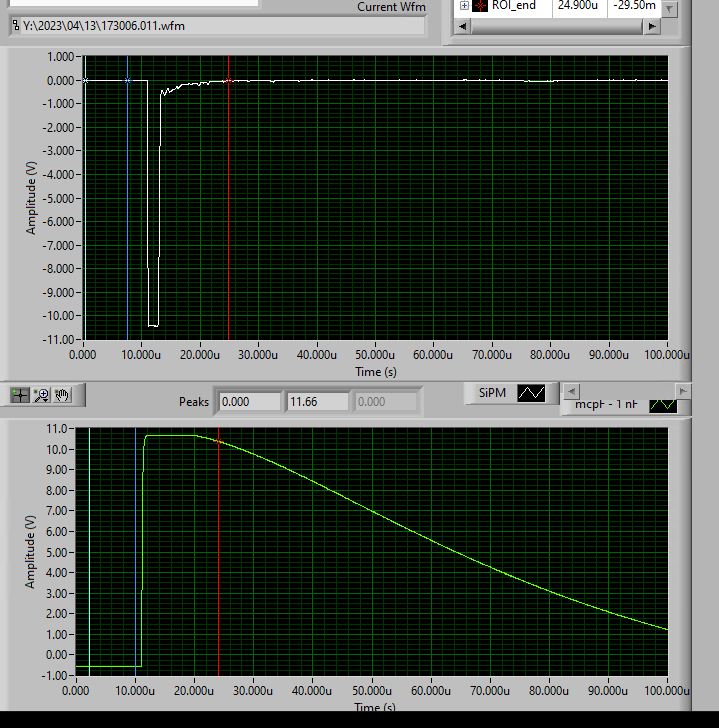Click the blue cursor line on top graph
719x728 pixels.
[x=128, y=200]
